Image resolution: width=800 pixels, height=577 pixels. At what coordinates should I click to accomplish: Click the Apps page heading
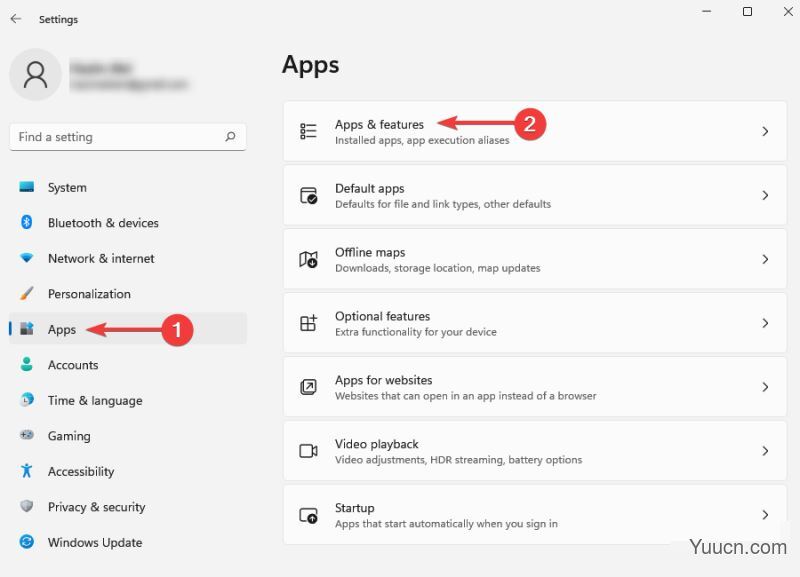(x=310, y=66)
